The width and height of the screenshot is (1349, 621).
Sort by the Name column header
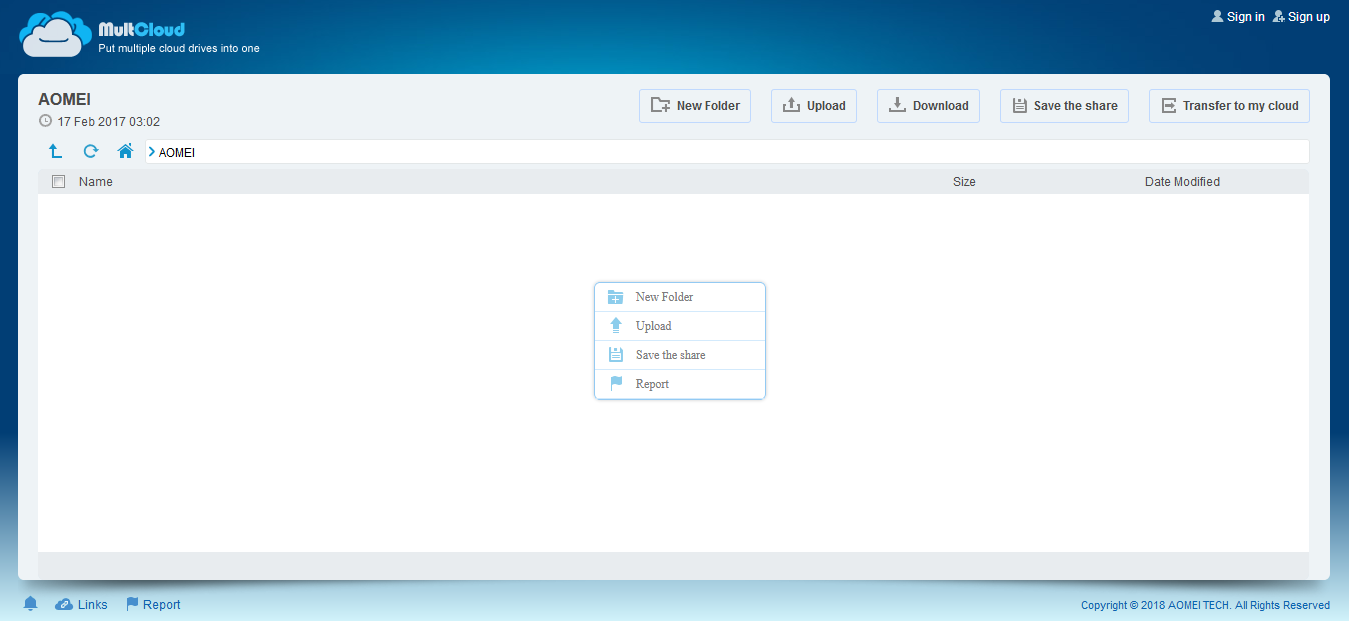[x=96, y=182]
